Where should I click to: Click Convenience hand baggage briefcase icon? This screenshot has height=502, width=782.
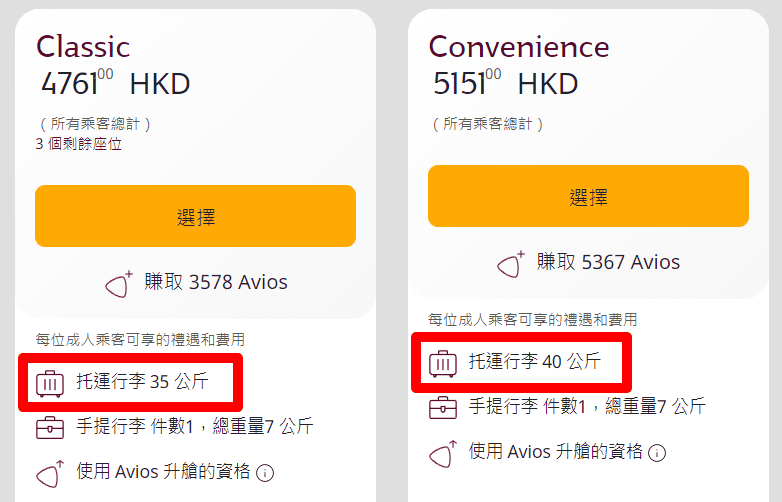coord(443,408)
